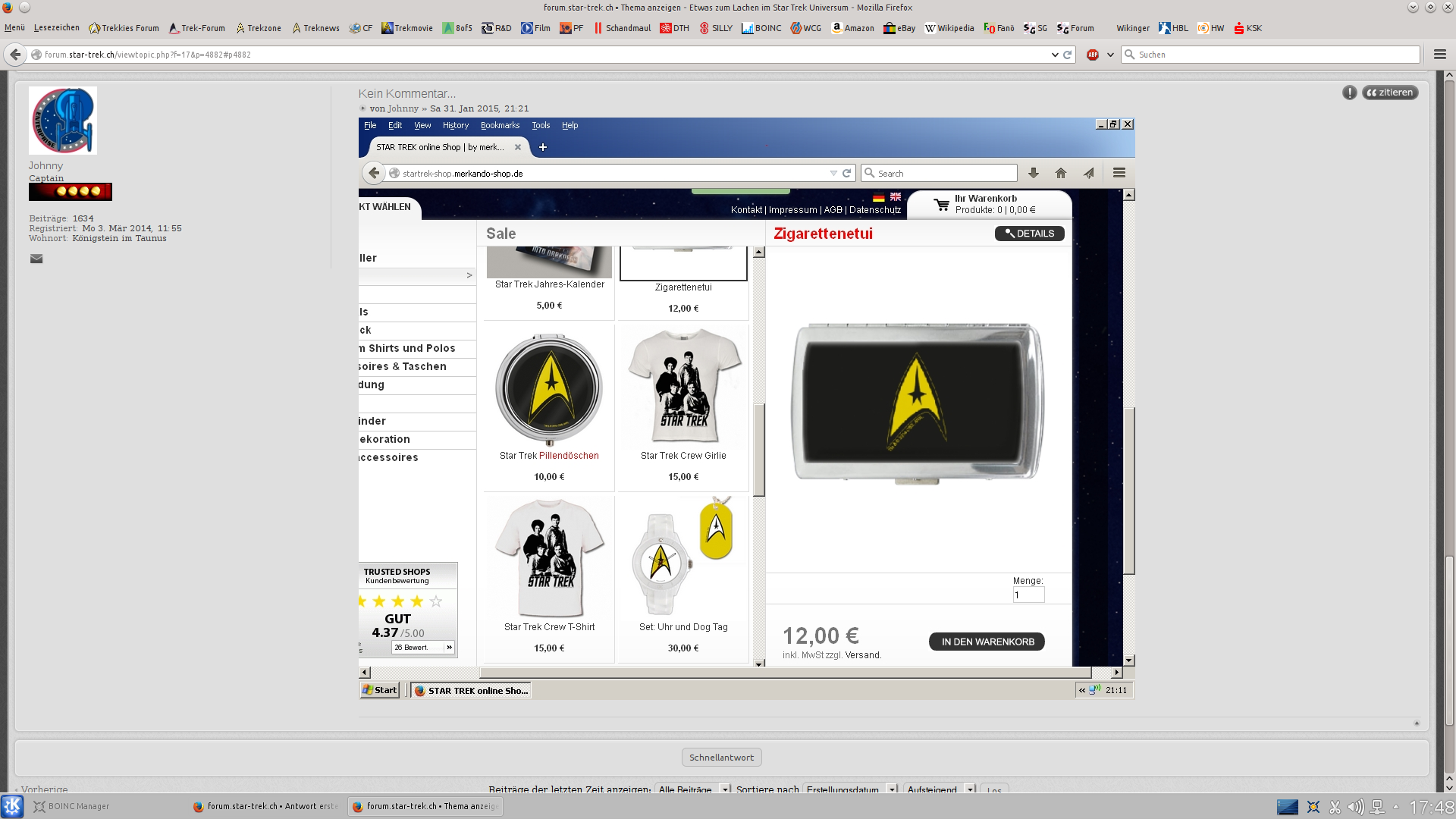
Task: Click Johnny's email envelope icon
Action: 36,259
